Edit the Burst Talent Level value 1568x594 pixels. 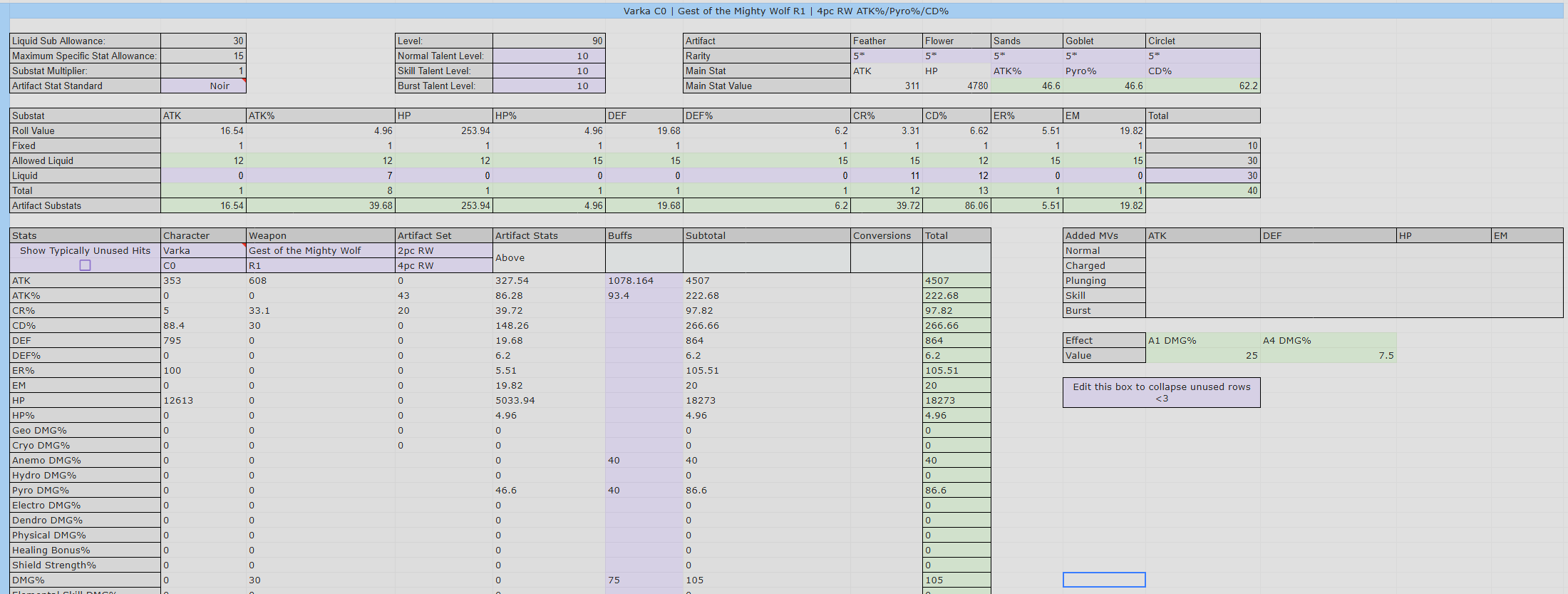tap(549, 86)
